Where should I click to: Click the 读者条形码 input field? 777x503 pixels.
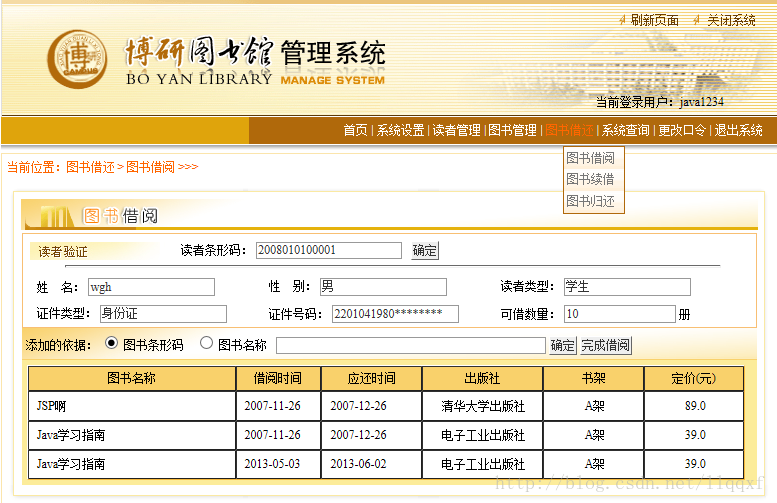(x=329, y=250)
